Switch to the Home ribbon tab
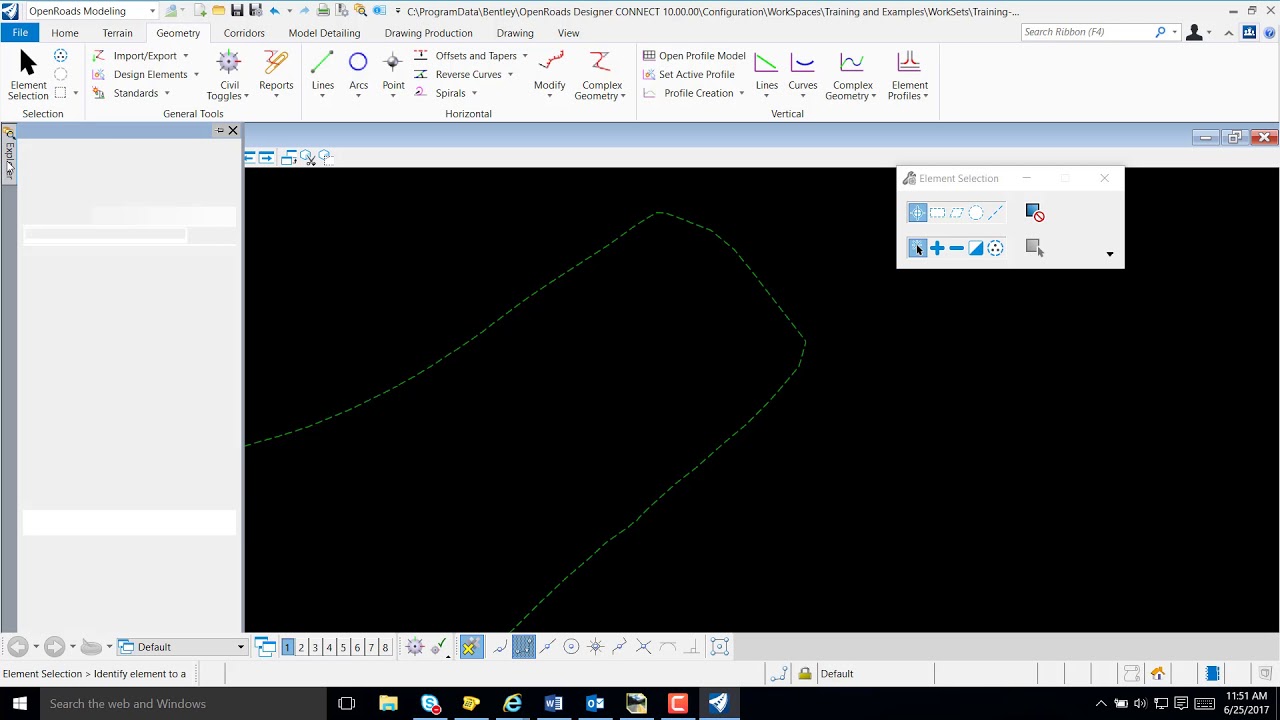This screenshot has width=1280, height=720. (65, 33)
